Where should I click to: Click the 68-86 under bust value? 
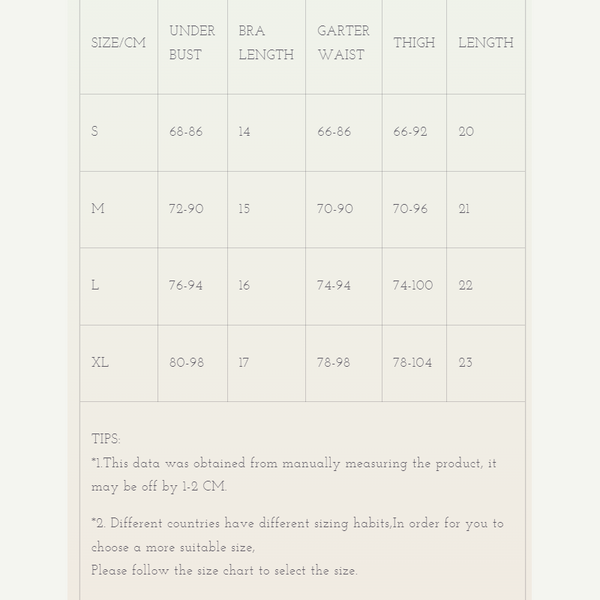(x=186, y=132)
